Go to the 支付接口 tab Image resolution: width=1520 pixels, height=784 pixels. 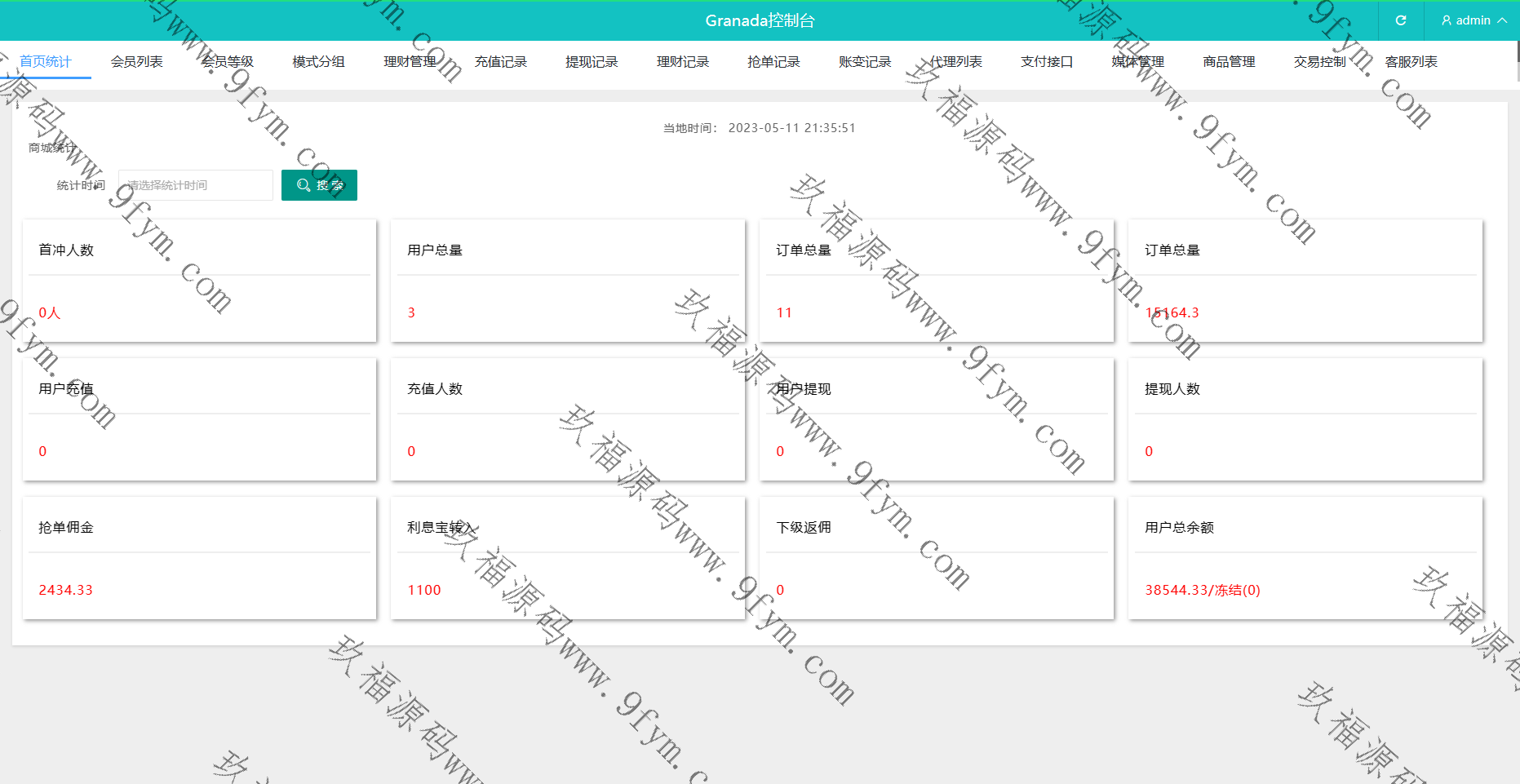(x=1047, y=62)
